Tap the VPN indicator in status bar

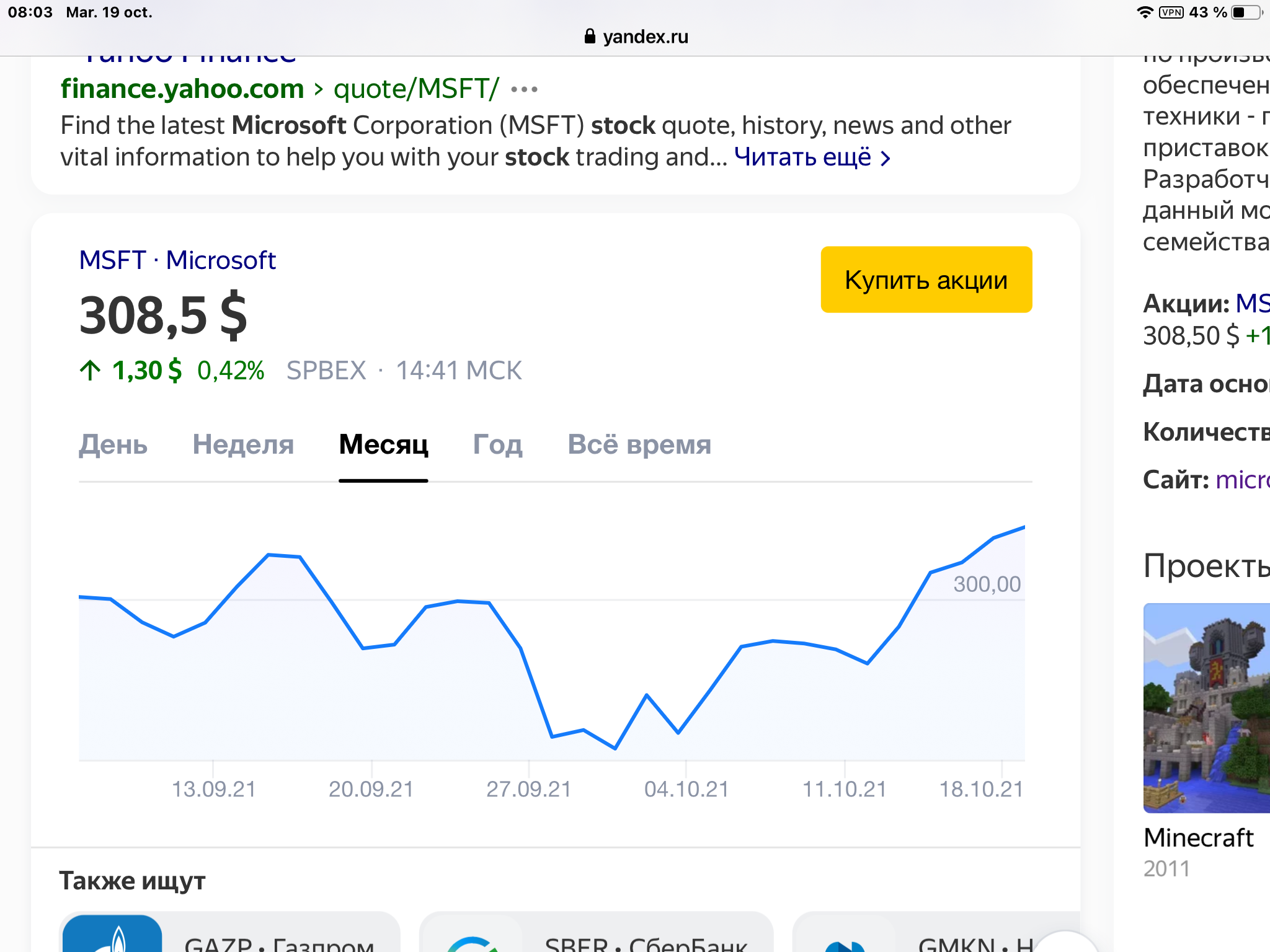pyautogui.click(x=1171, y=12)
